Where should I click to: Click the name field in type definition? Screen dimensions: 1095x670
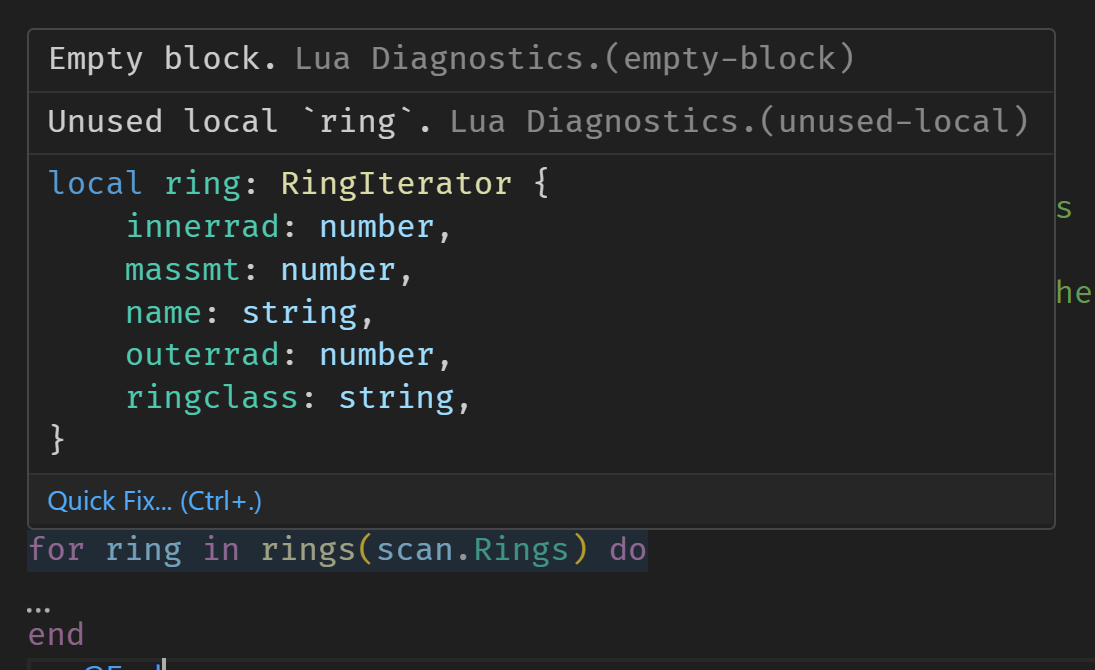pyautogui.click(x=163, y=313)
